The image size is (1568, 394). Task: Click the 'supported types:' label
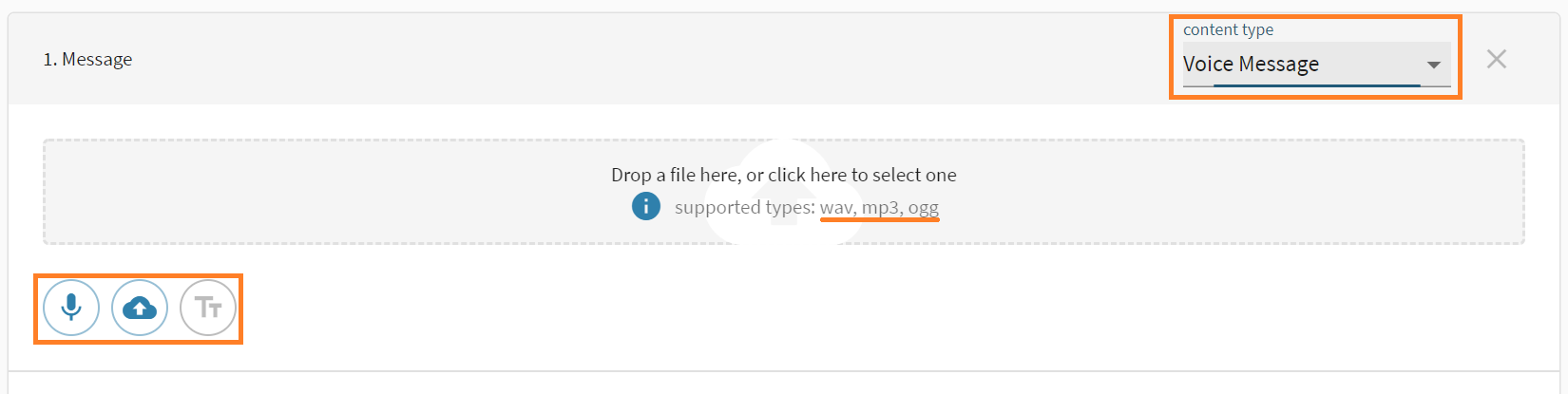(745, 207)
